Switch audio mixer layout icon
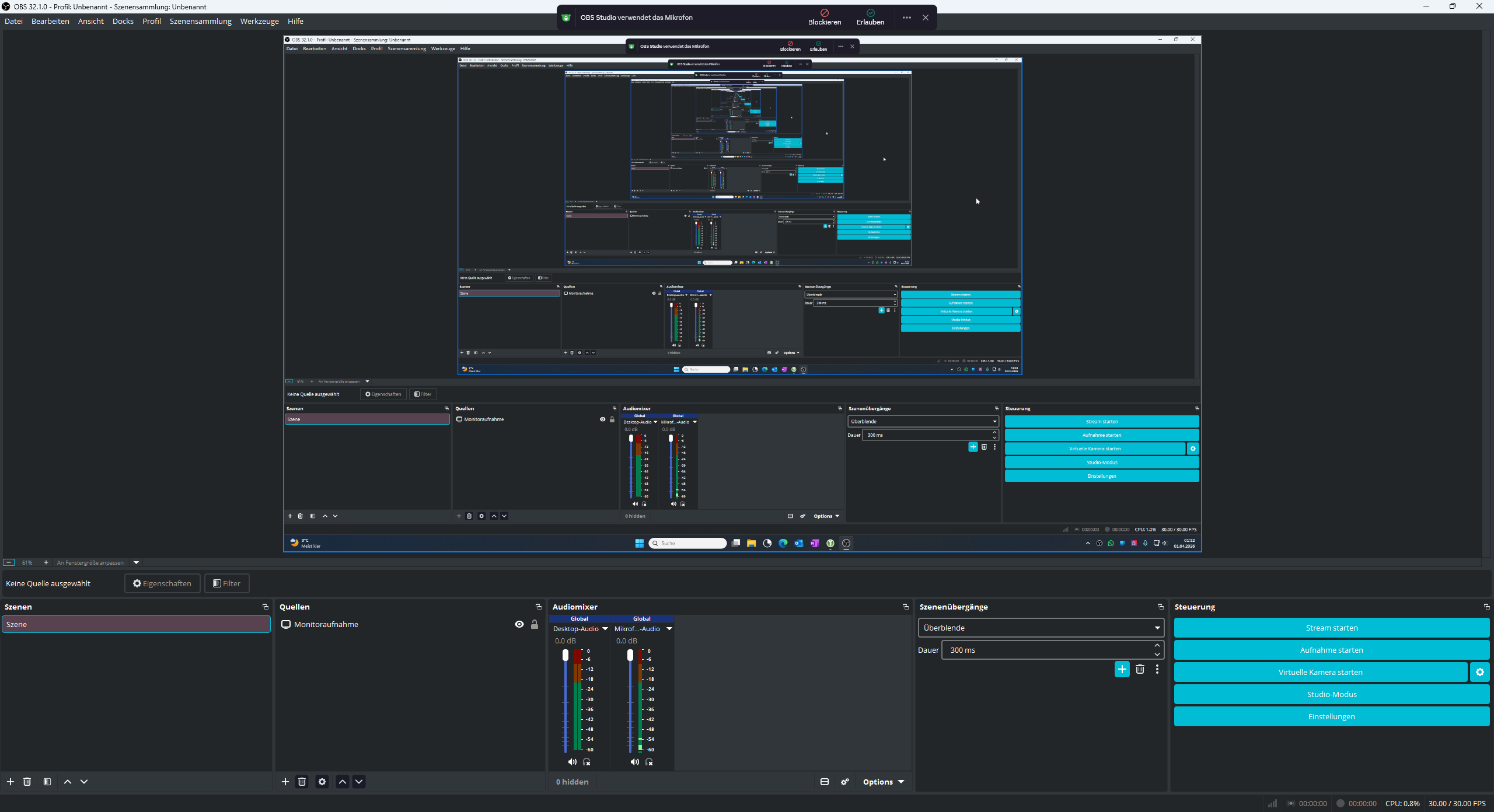 pos(825,782)
